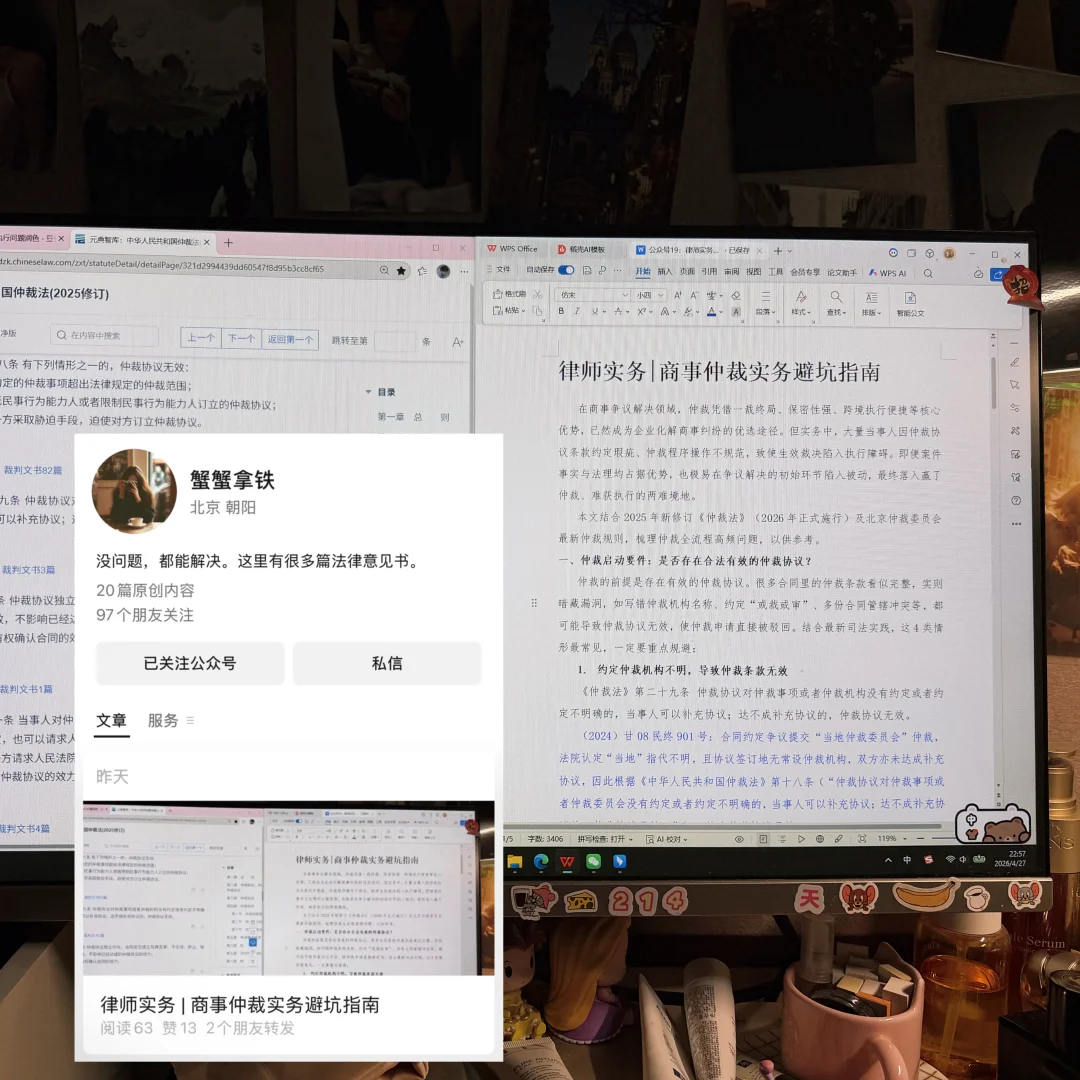Image resolution: width=1080 pixels, height=1080 pixels.
Task: Click the 私信 message button
Action: click(x=387, y=663)
